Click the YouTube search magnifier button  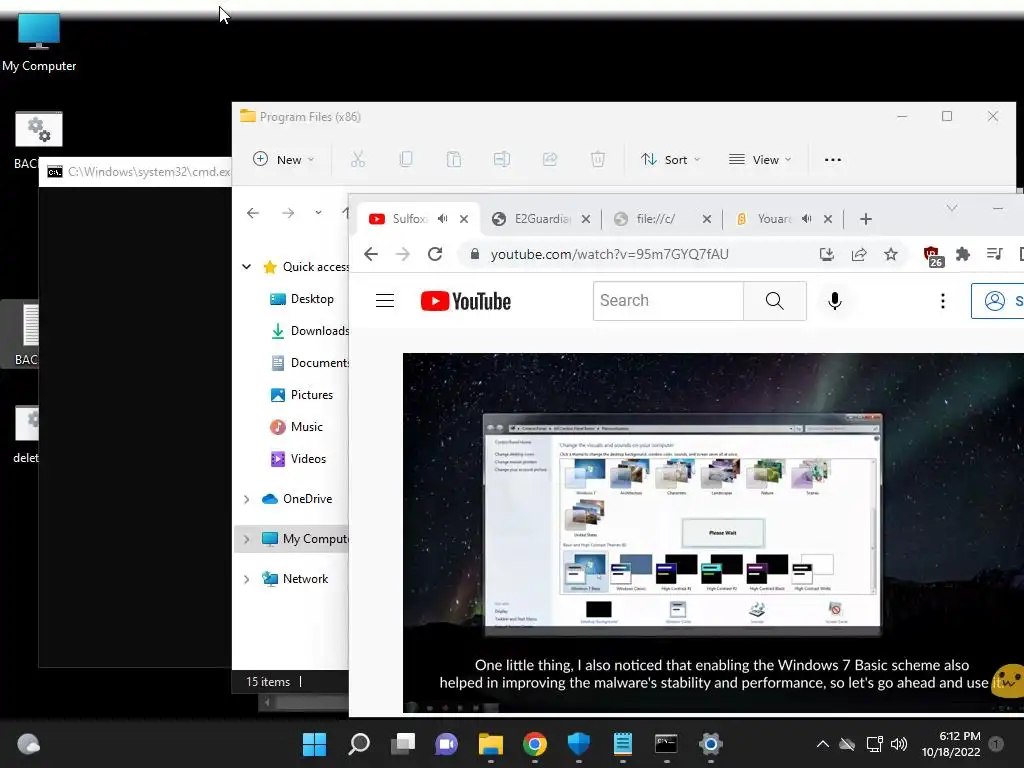coord(775,300)
